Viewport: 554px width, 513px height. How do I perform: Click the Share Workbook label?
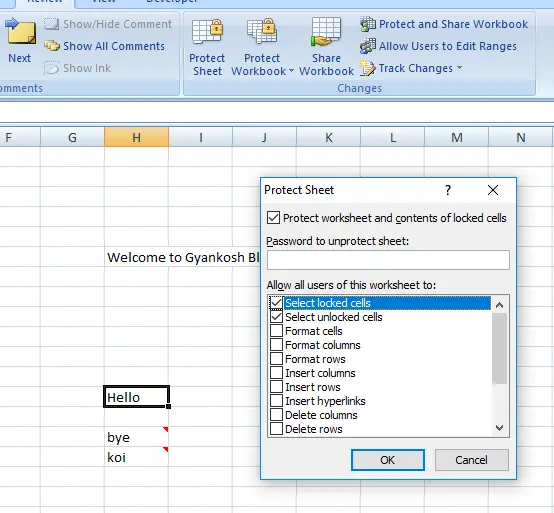click(326, 65)
